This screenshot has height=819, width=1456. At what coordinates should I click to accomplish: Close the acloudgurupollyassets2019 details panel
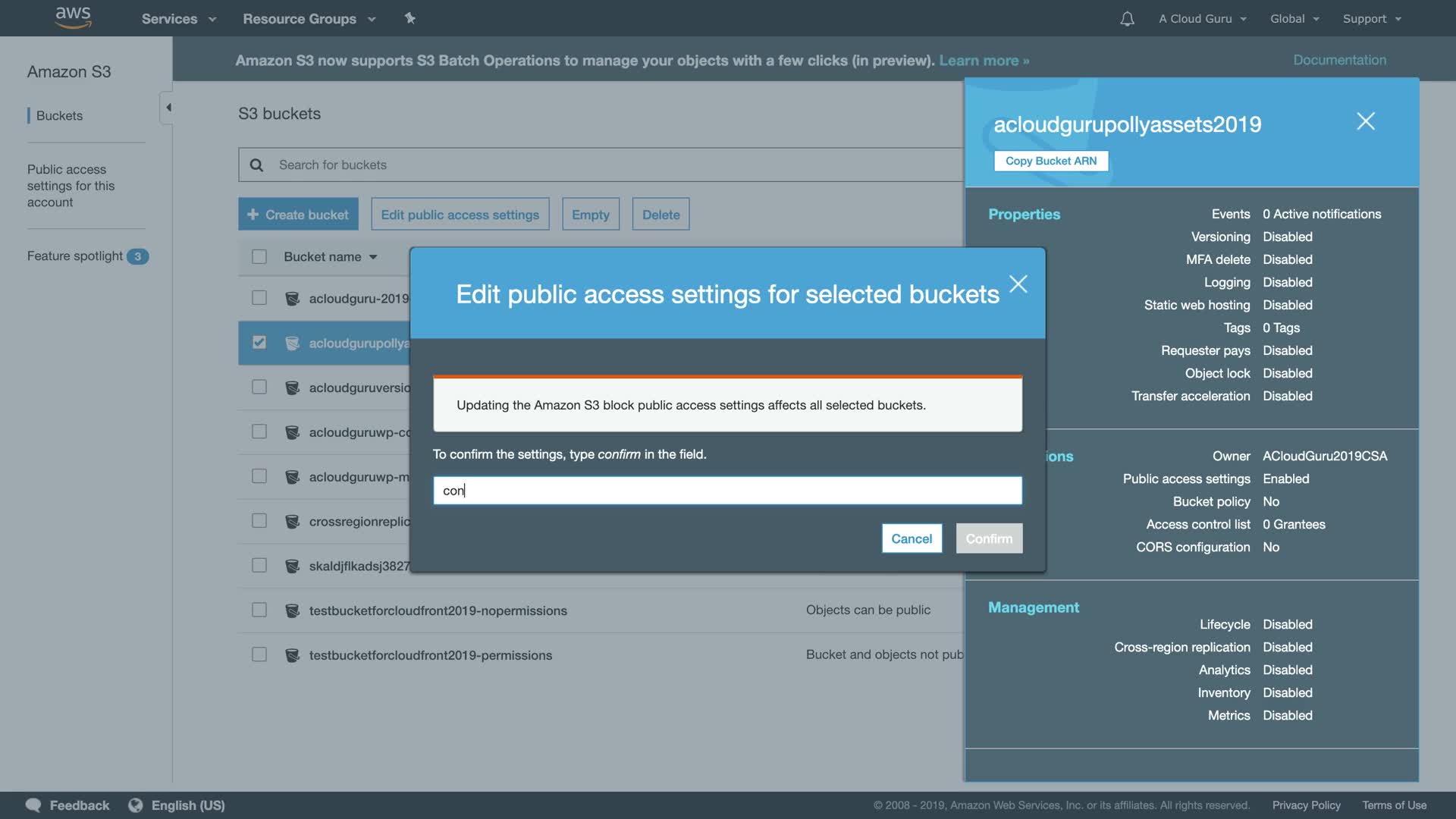coord(1365,121)
